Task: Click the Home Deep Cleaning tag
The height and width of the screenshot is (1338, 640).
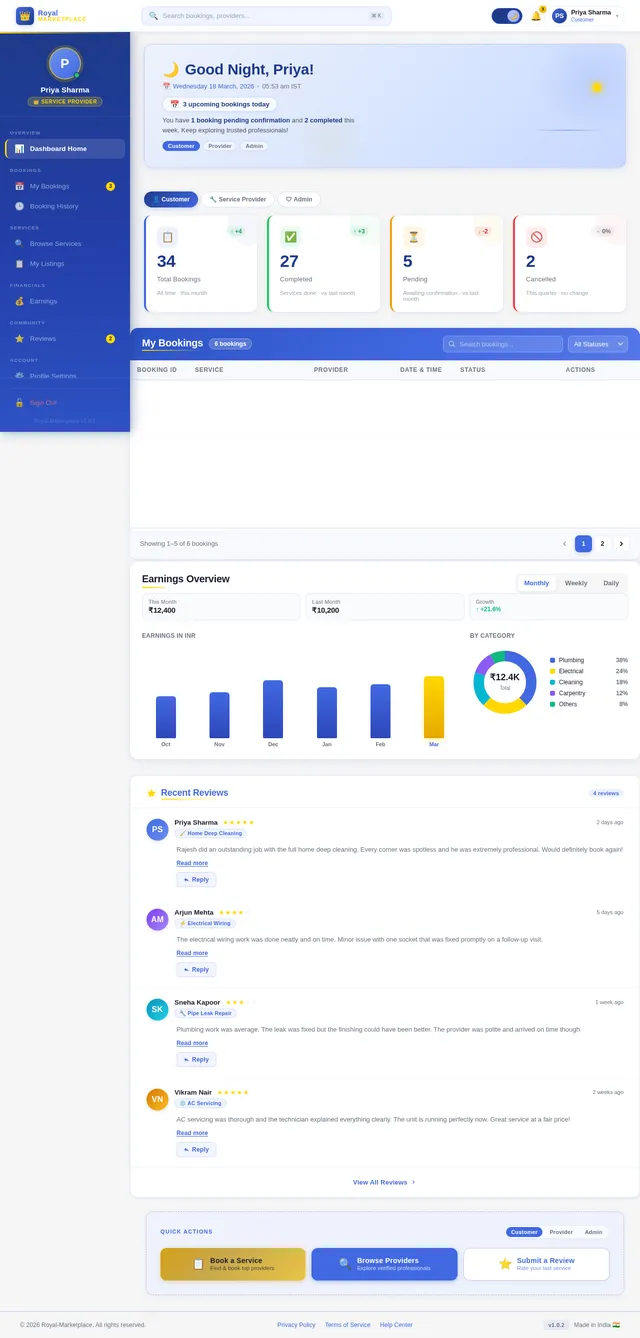Action: (x=210, y=833)
